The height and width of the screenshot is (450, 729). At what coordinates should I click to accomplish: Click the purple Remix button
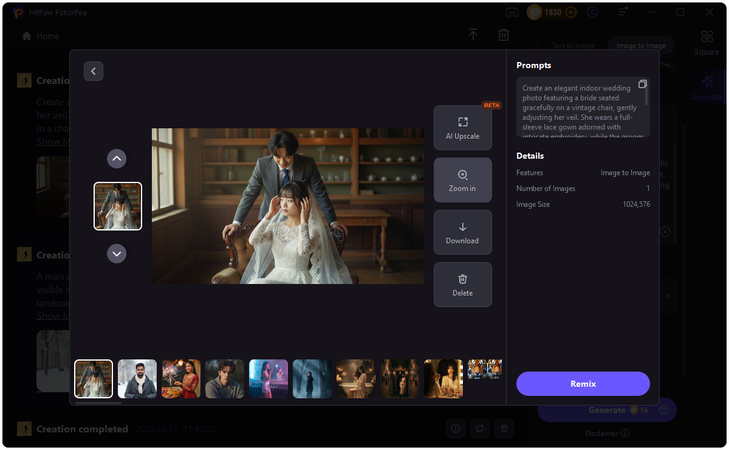tap(583, 384)
